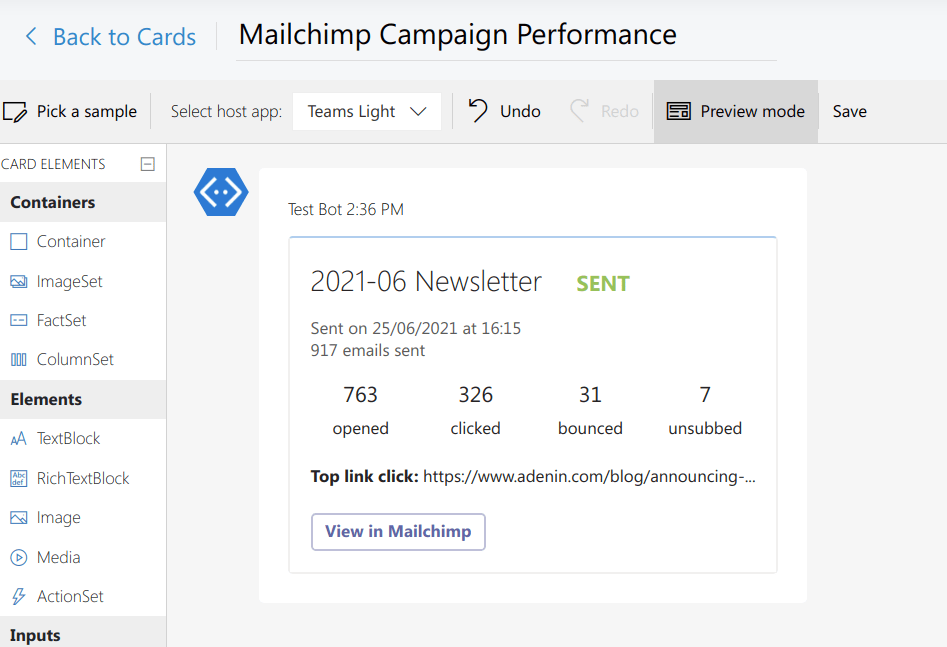Choose the FactSet element label

(x=62, y=320)
